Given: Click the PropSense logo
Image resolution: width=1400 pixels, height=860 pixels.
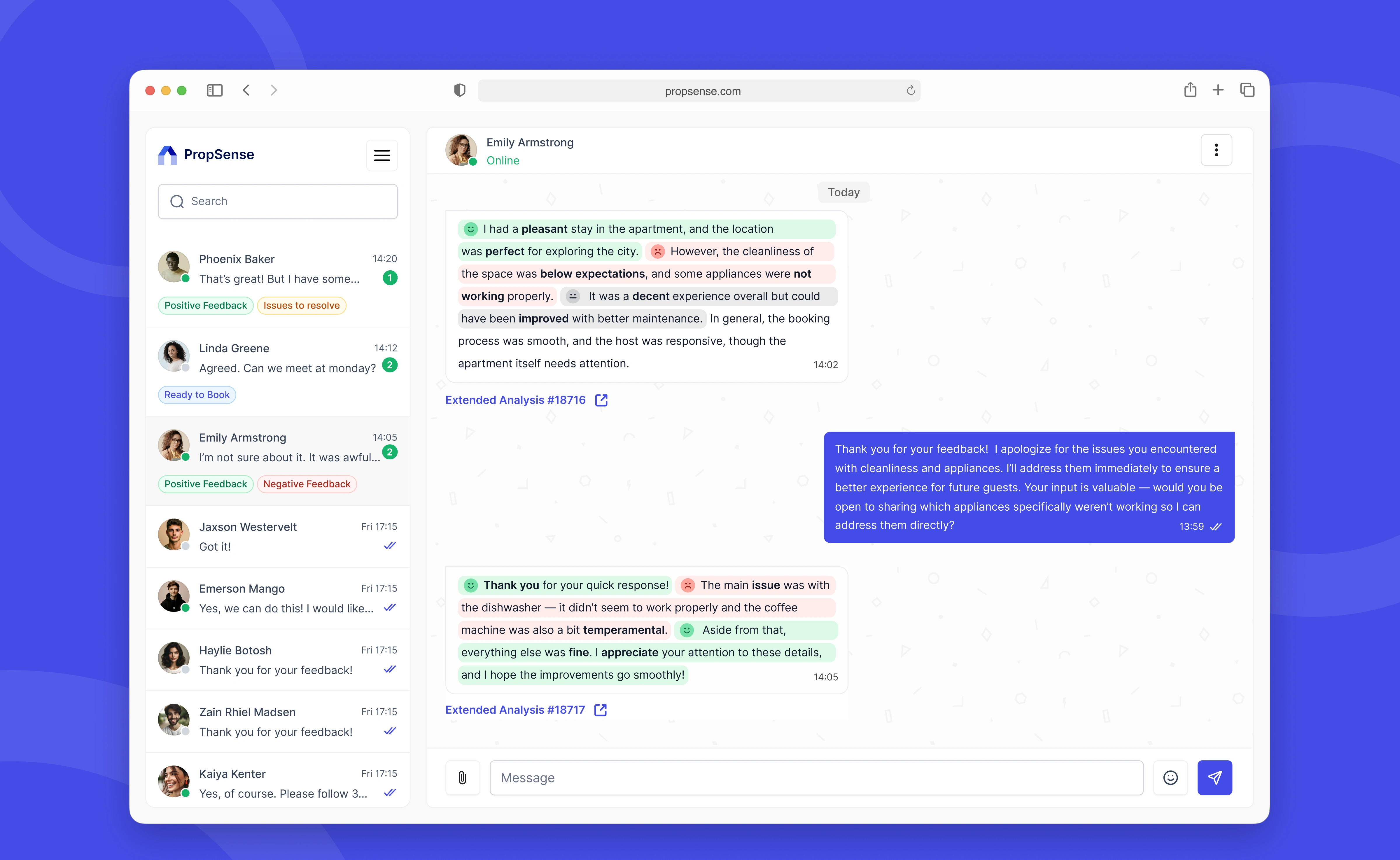Looking at the screenshot, I should click(x=206, y=155).
